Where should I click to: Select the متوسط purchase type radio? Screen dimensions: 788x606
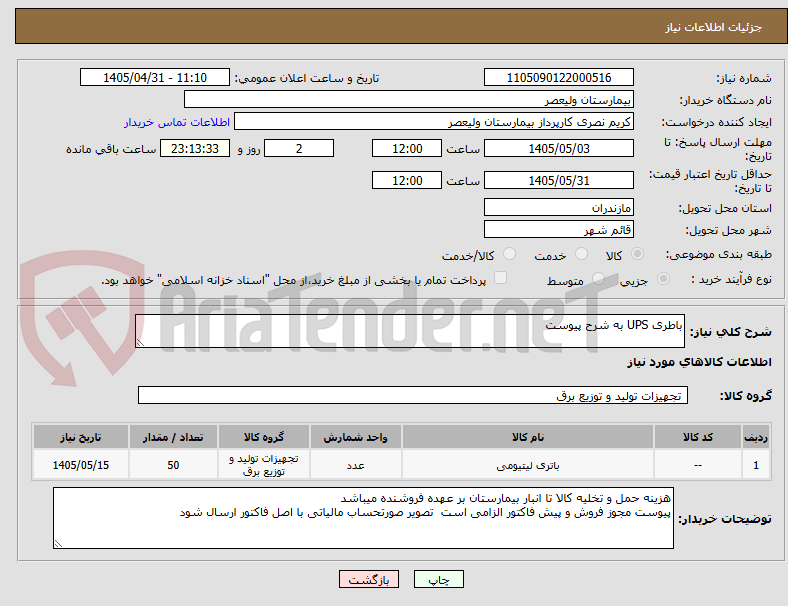[598, 279]
